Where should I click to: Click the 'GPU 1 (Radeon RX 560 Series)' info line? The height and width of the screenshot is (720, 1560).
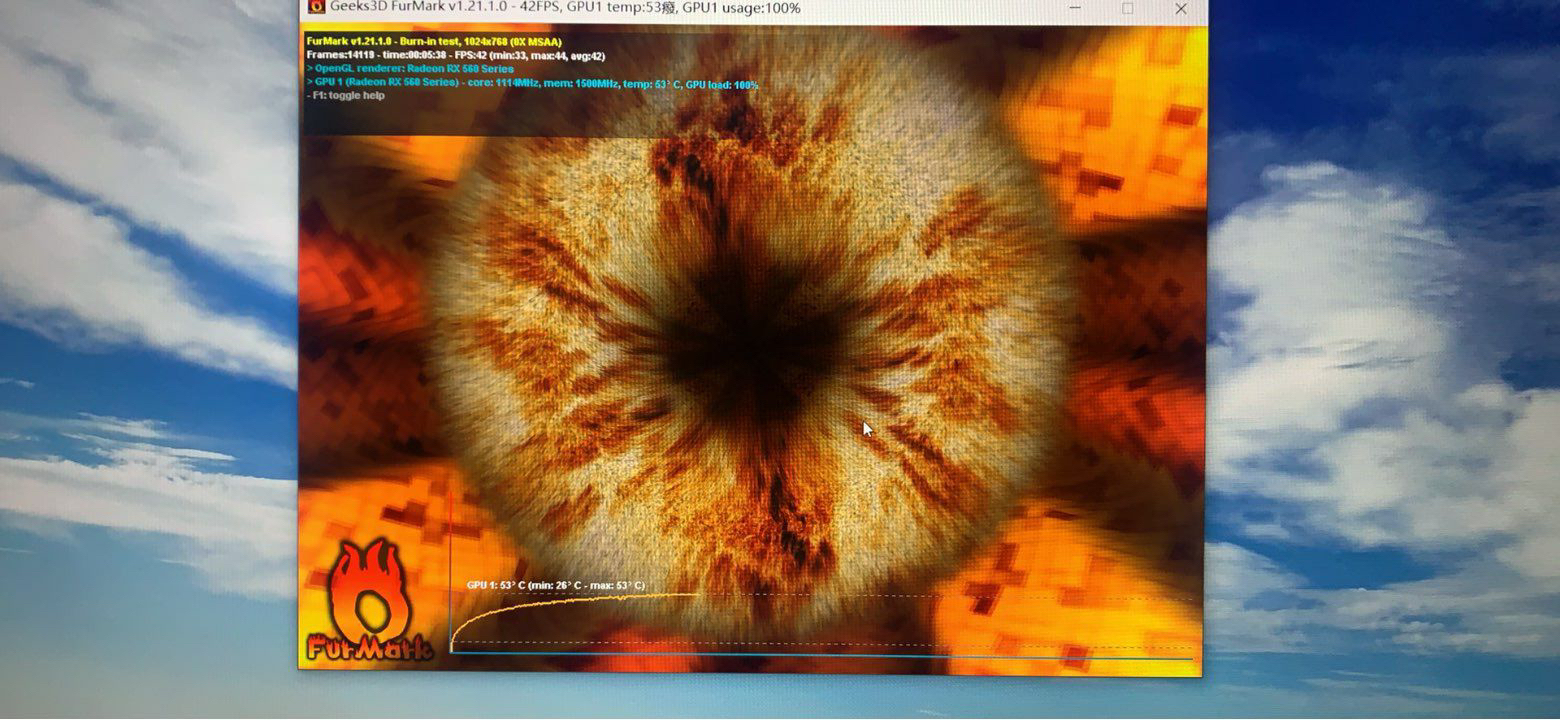pyautogui.click(x=532, y=84)
